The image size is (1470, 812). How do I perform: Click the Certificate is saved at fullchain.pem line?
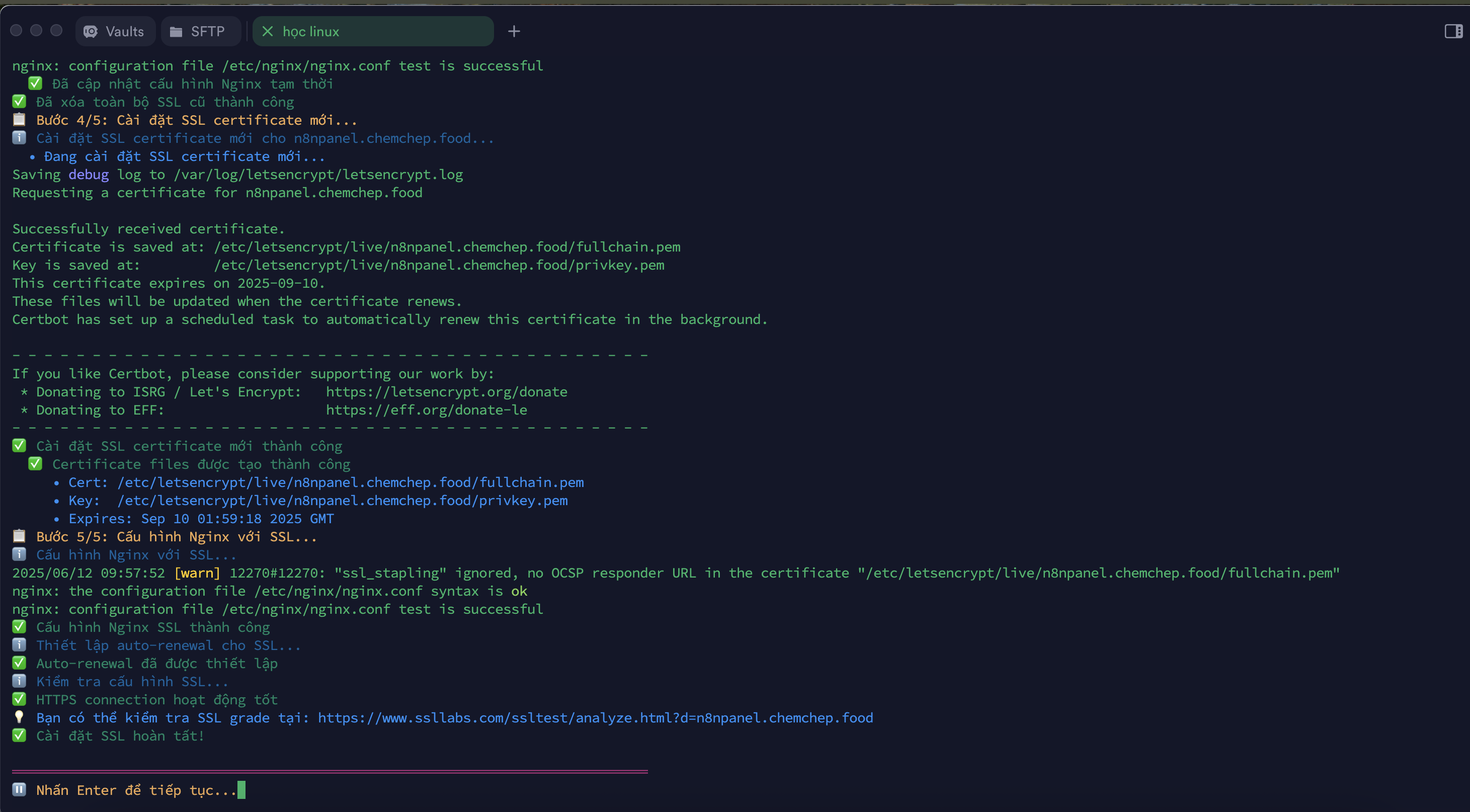(x=347, y=247)
